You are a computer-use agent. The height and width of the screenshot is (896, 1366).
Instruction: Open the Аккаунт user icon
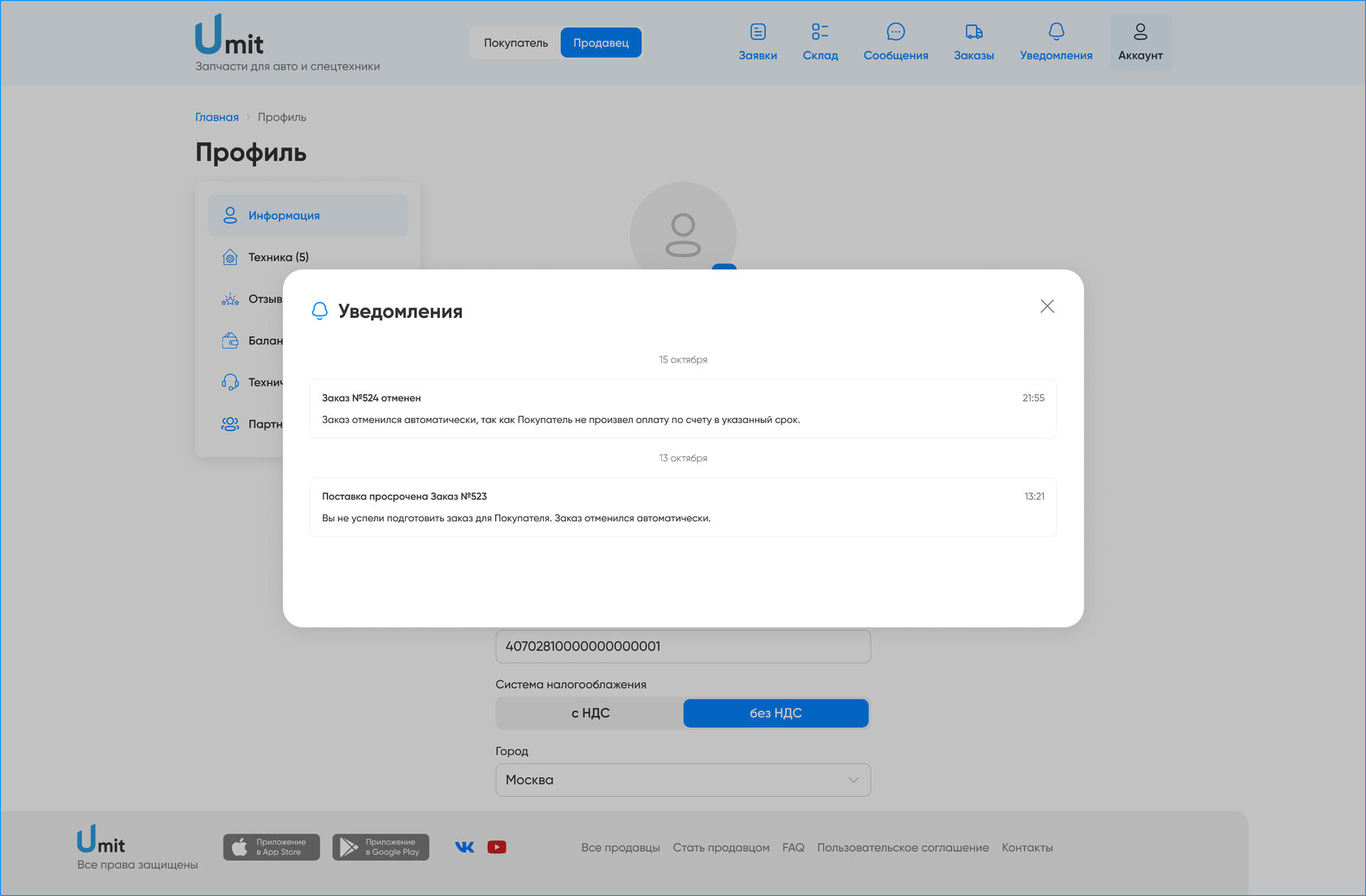pyautogui.click(x=1140, y=32)
